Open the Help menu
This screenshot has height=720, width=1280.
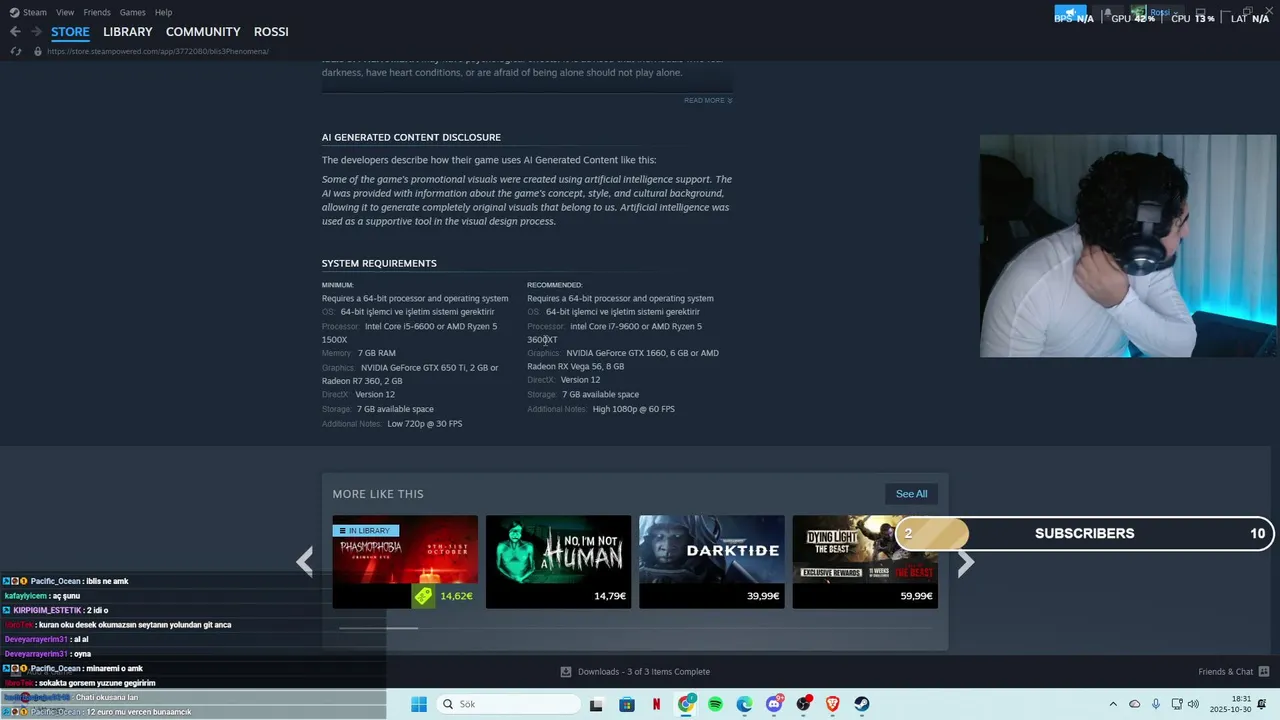pos(163,12)
